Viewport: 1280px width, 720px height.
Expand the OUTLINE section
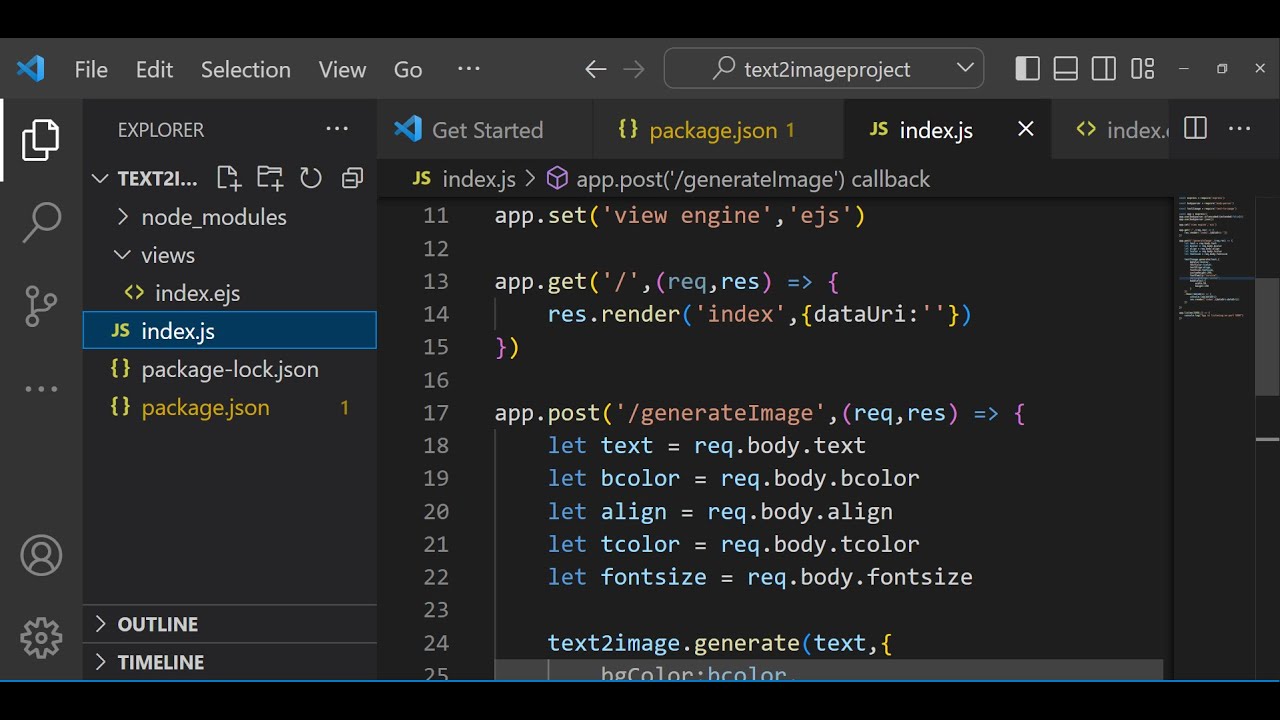coord(157,624)
